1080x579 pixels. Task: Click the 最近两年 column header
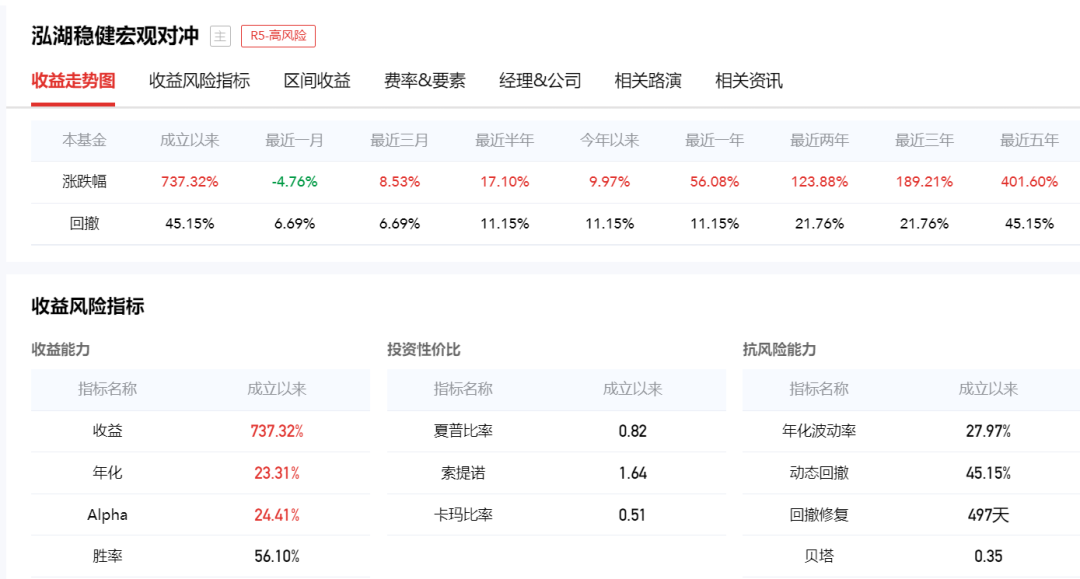[x=819, y=140]
